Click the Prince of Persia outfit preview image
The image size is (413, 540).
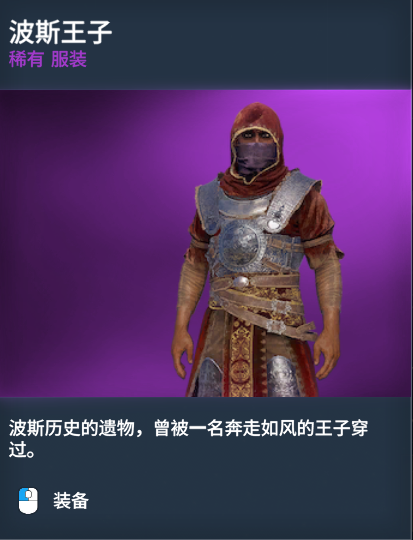click(206, 243)
